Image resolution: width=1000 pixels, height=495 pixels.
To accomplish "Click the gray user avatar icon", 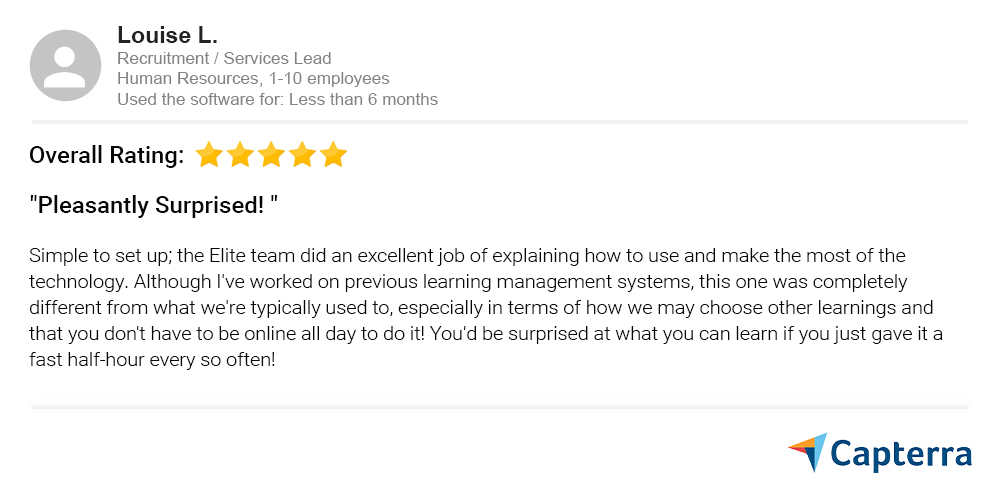I will [66, 65].
